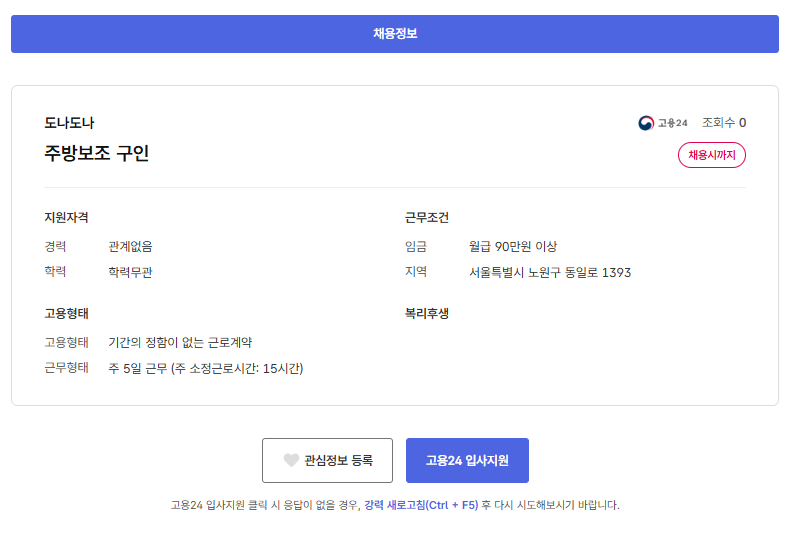
Task: Click the 근무조건 section heading
Action: pos(427,217)
